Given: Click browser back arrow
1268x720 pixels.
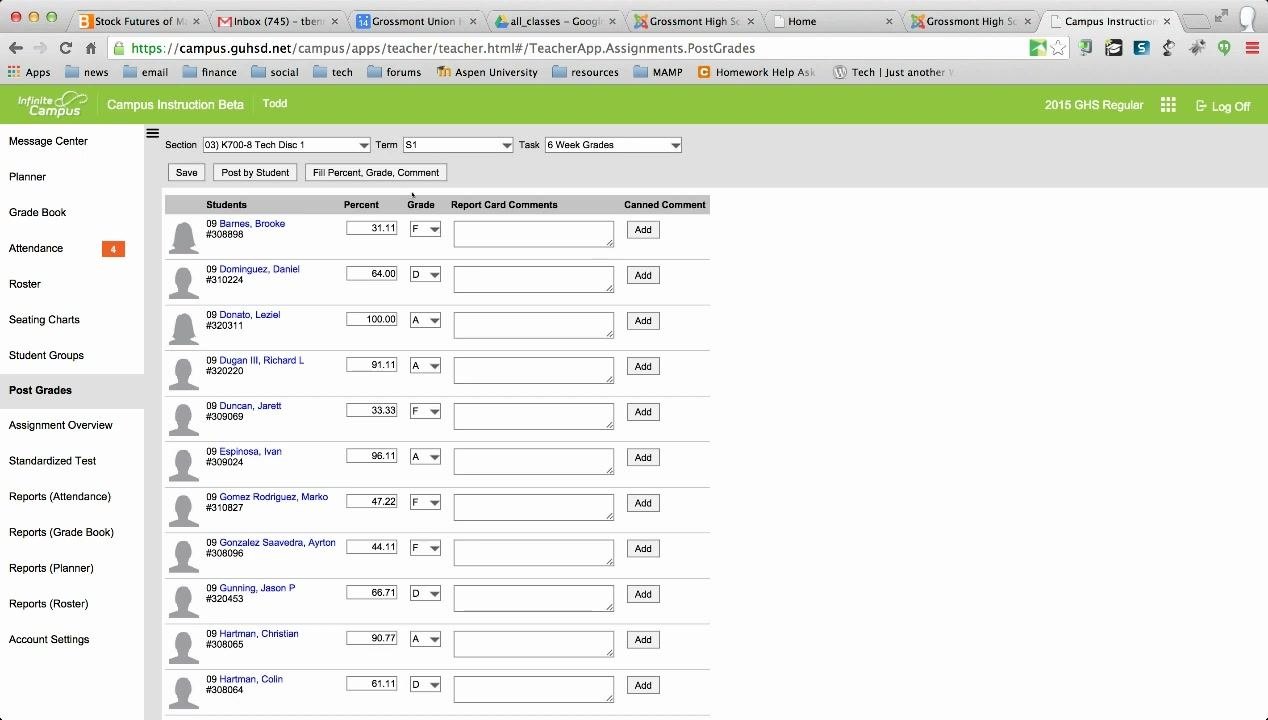Looking at the screenshot, I should pos(16,48).
